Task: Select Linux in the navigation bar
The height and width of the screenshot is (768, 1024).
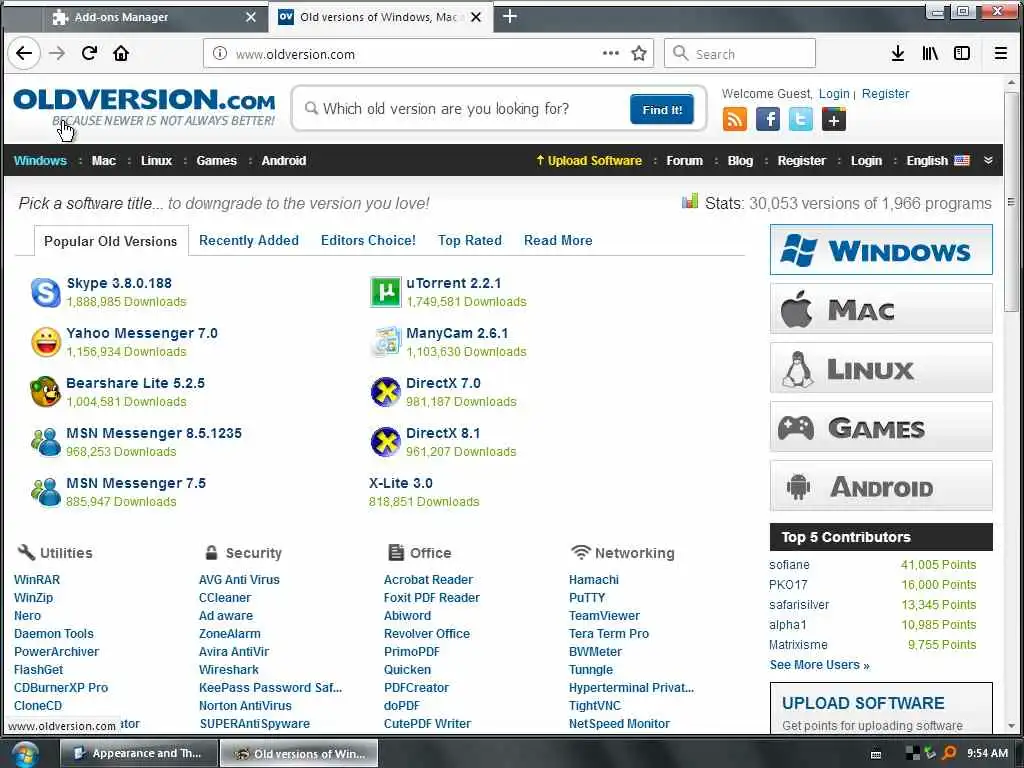Action: click(156, 161)
